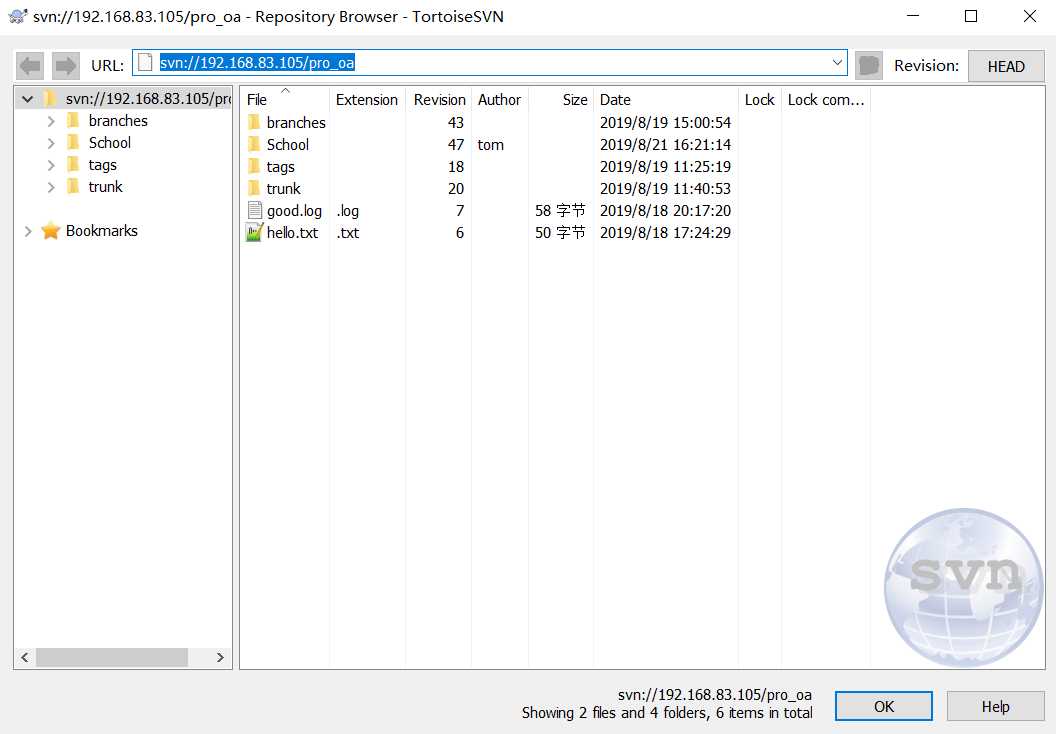Select branches in the tree pane
Screen dimensions: 1056x734
click(x=118, y=121)
